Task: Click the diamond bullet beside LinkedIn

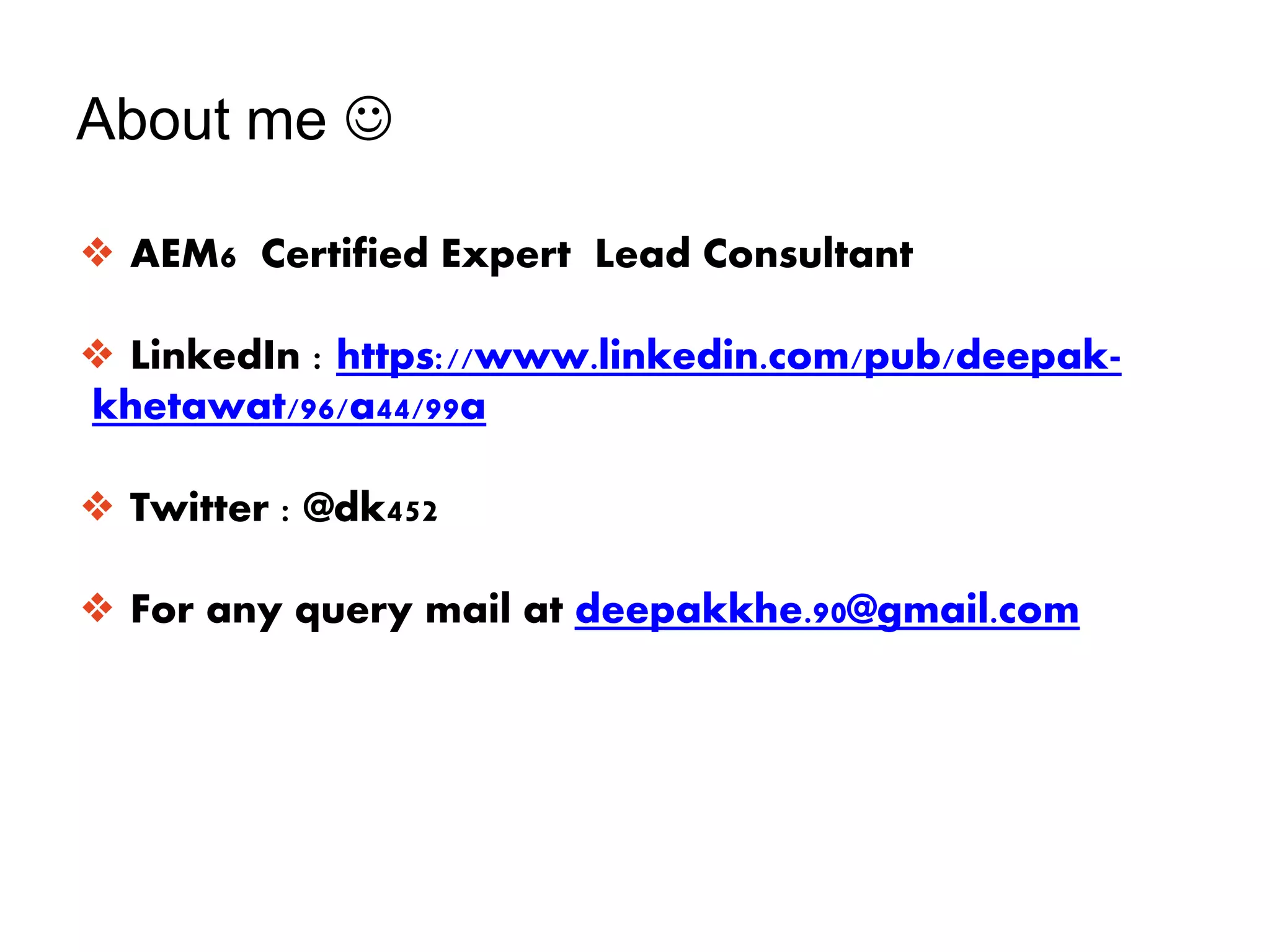Action: point(97,355)
